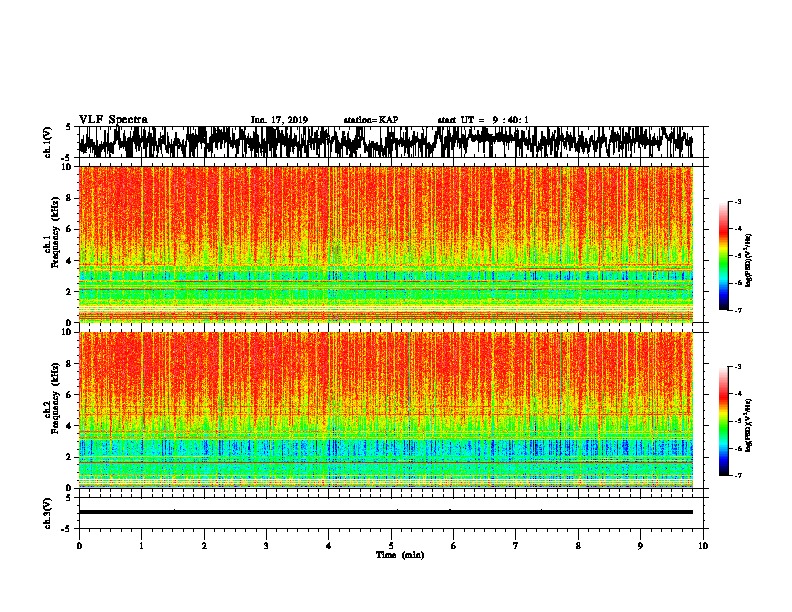This screenshot has height=612, width=792.
Task: Click the time axis tick label "4"
Action: [x=329, y=546]
